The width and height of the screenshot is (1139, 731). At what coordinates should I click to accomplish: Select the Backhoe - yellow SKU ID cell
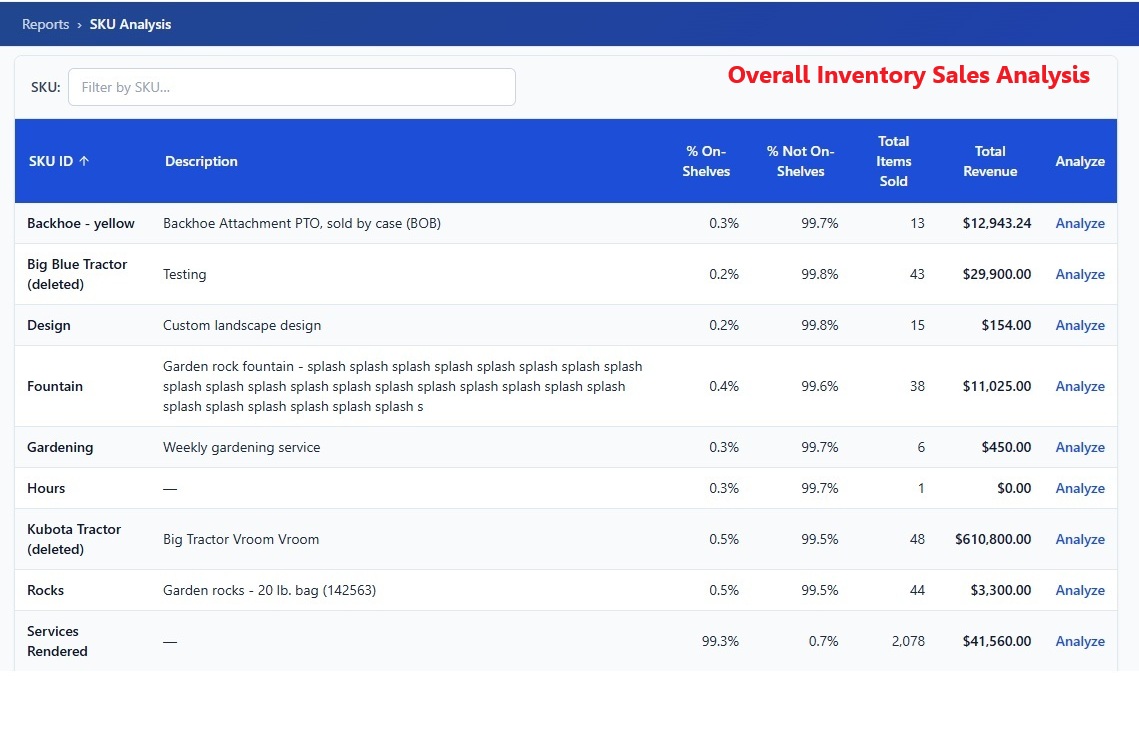click(81, 223)
